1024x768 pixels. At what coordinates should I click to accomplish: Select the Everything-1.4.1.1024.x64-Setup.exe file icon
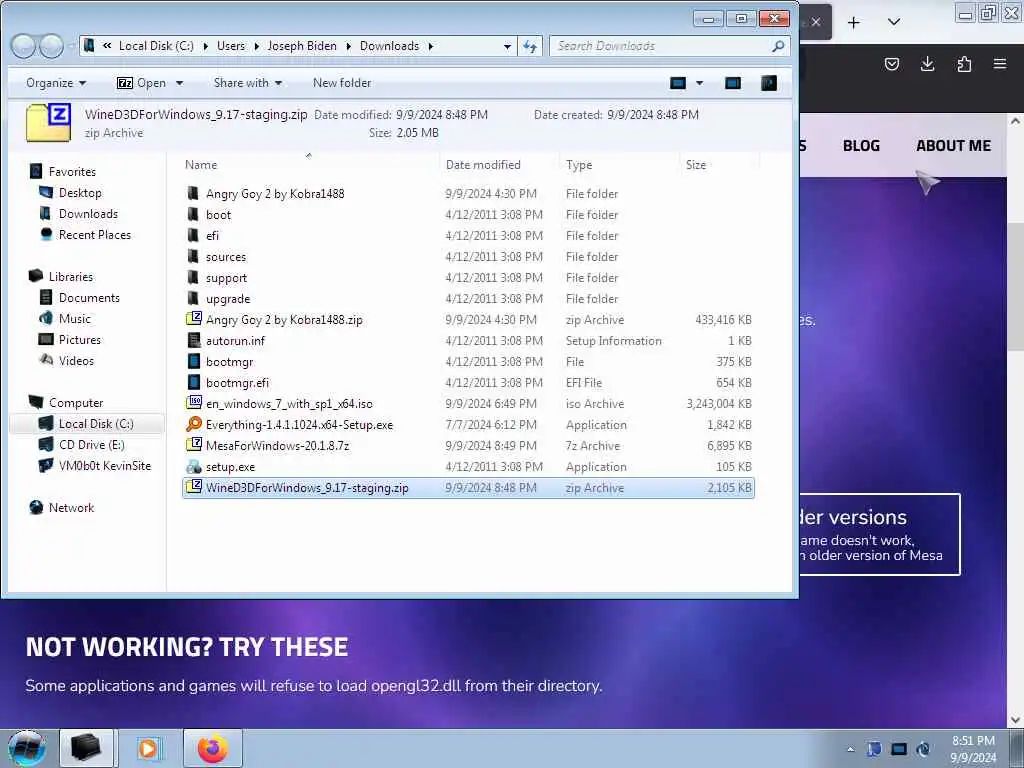click(194, 424)
